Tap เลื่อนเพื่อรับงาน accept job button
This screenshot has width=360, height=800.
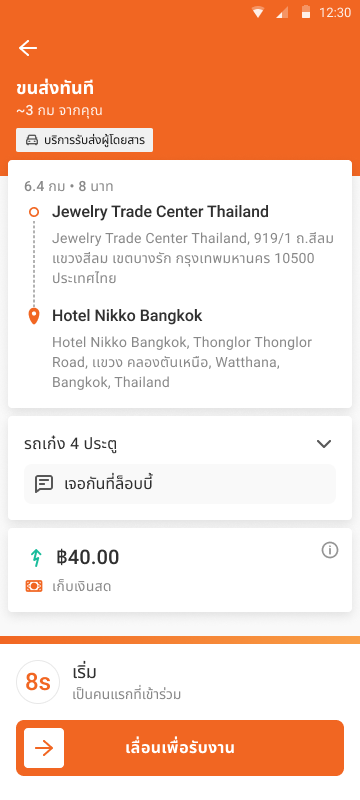click(x=180, y=748)
